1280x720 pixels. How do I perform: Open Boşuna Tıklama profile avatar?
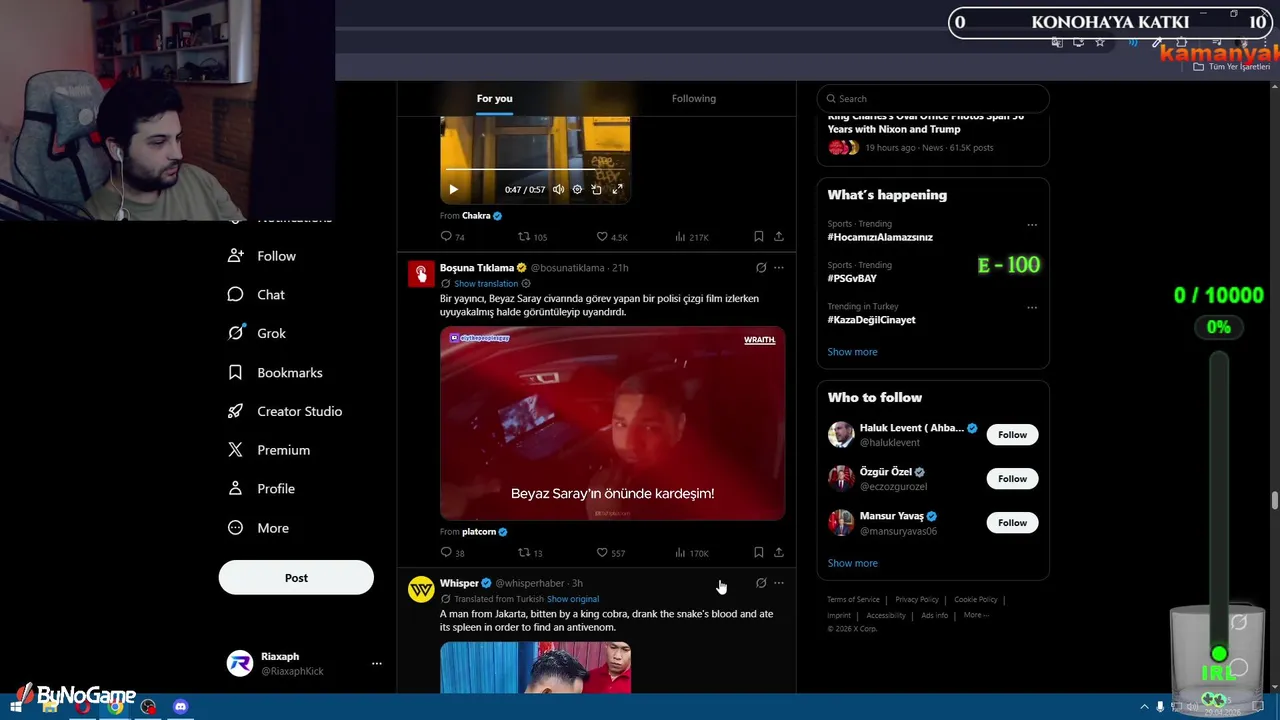pyautogui.click(x=421, y=274)
